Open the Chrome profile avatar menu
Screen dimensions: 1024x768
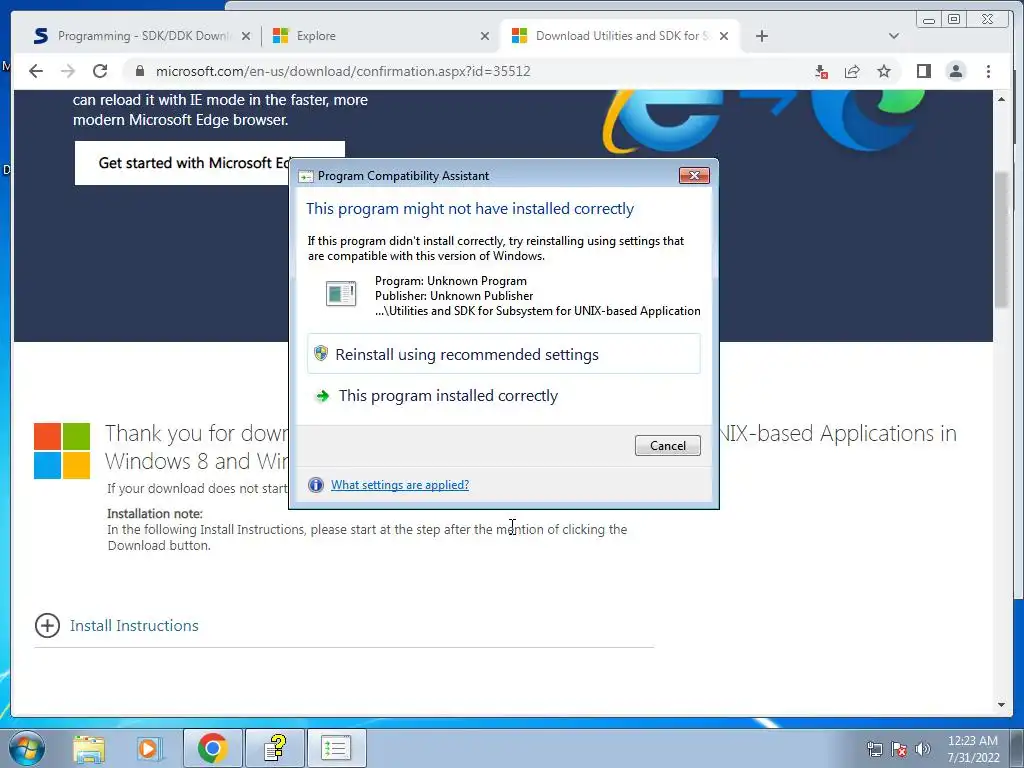(956, 71)
